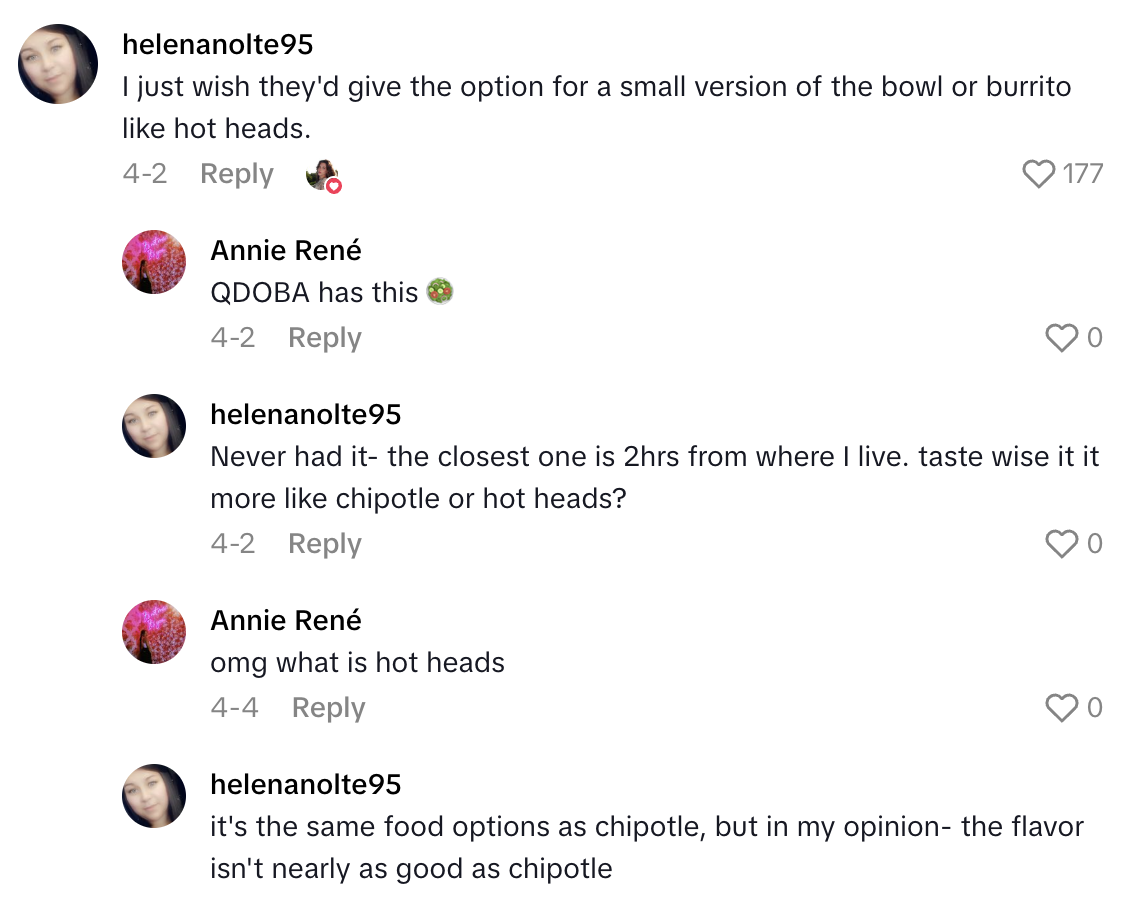Click Reply on the 2hrs-away comment
Image resolution: width=1142 pixels, height=898 pixels.
point(324,544)
